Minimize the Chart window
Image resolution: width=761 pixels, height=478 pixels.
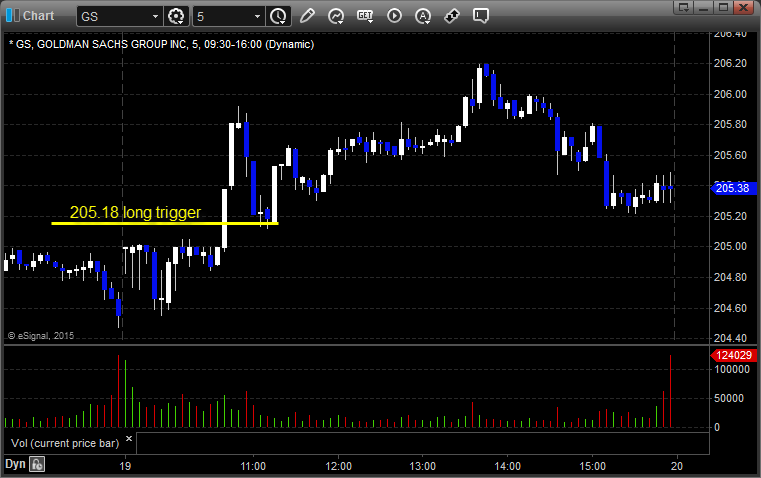click(x=704, y=7)
